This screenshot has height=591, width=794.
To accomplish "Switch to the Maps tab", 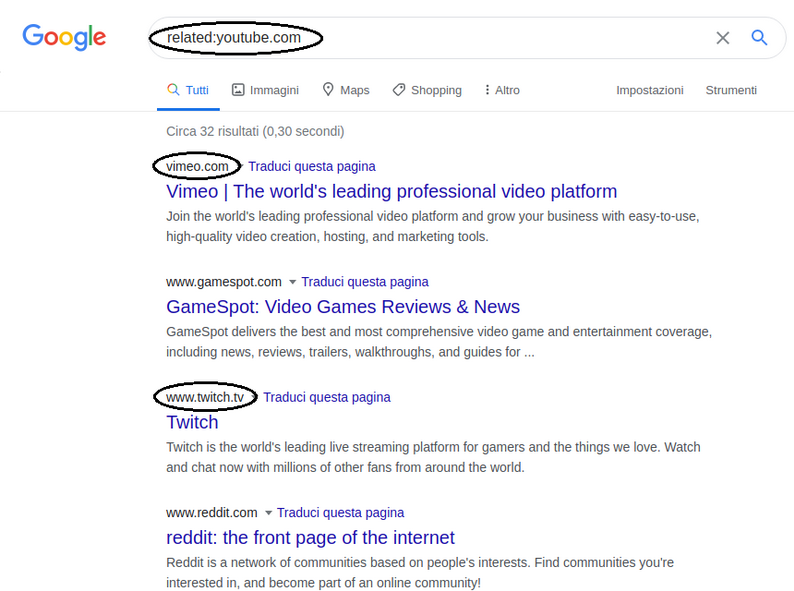I will (x=346, y=90).
